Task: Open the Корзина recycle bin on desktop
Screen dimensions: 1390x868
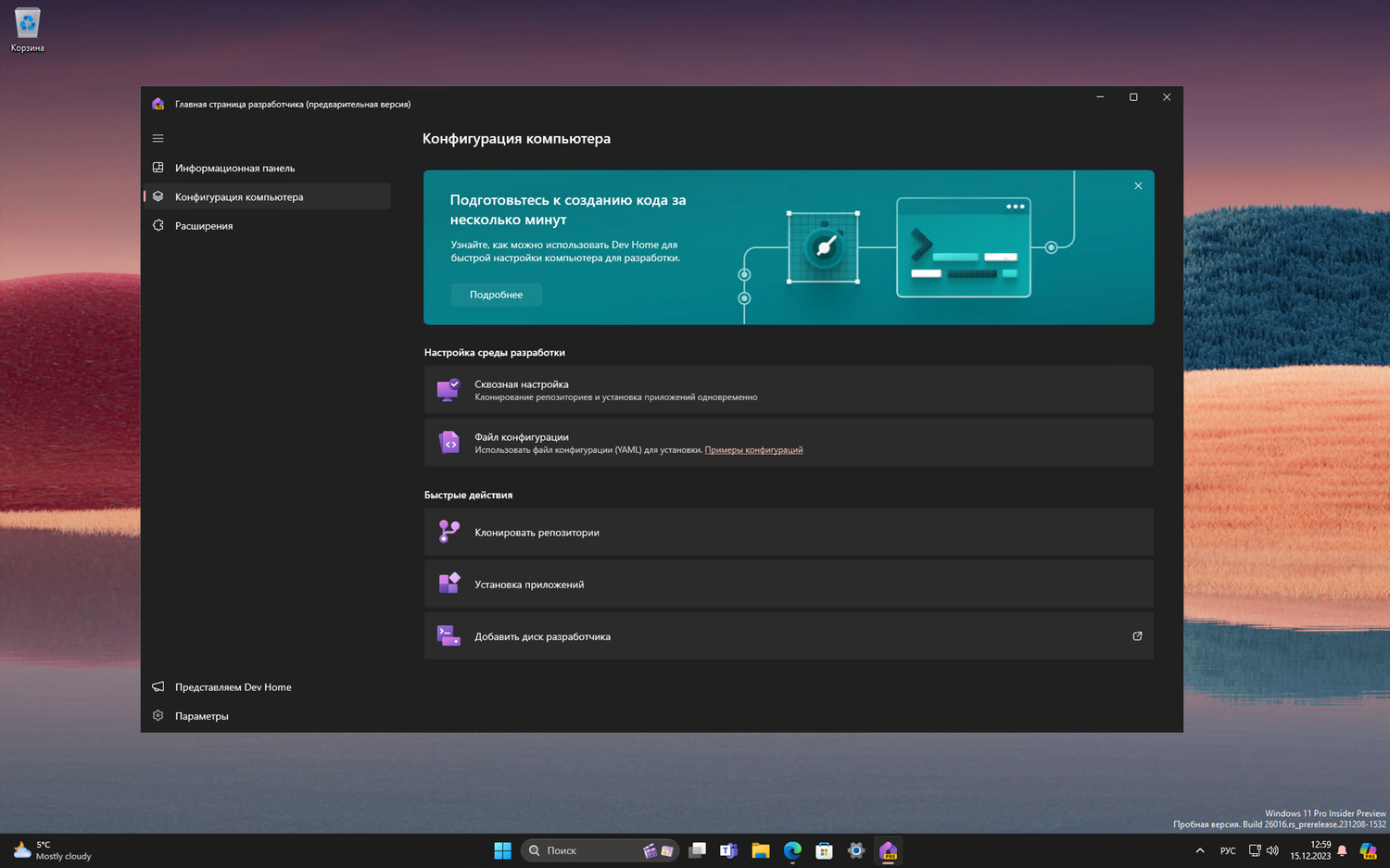Action: coord(27,30)
